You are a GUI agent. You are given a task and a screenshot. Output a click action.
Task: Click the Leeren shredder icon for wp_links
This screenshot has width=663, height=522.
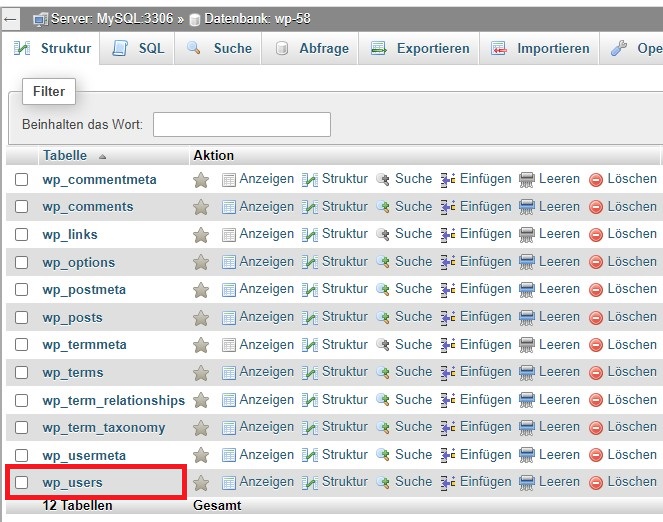pos(527,235)
